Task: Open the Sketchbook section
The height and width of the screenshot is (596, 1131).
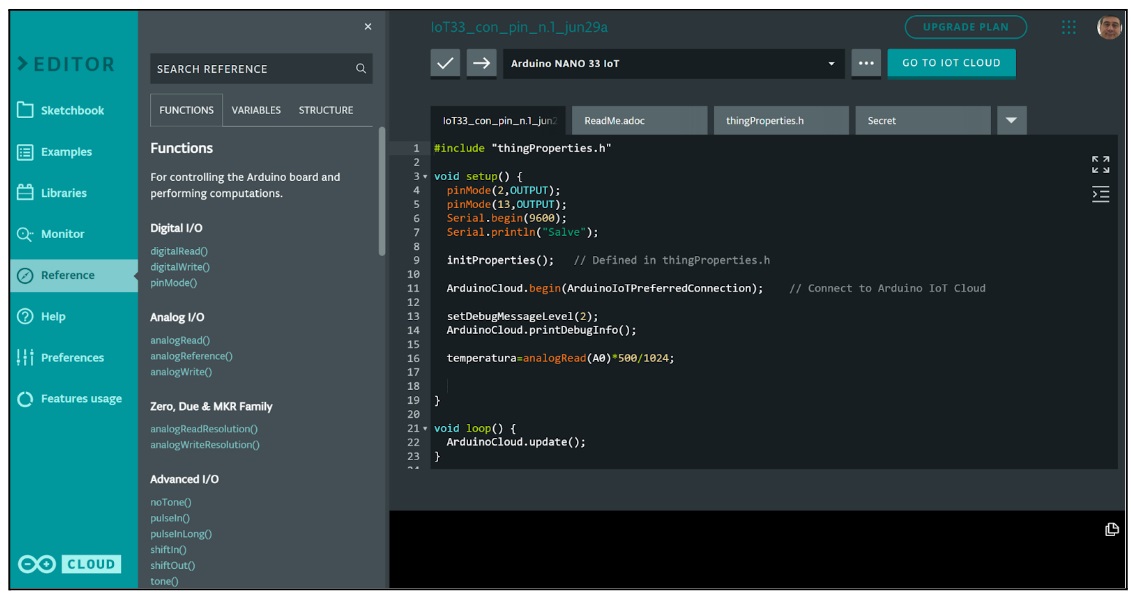Action: tap(61, 110)
